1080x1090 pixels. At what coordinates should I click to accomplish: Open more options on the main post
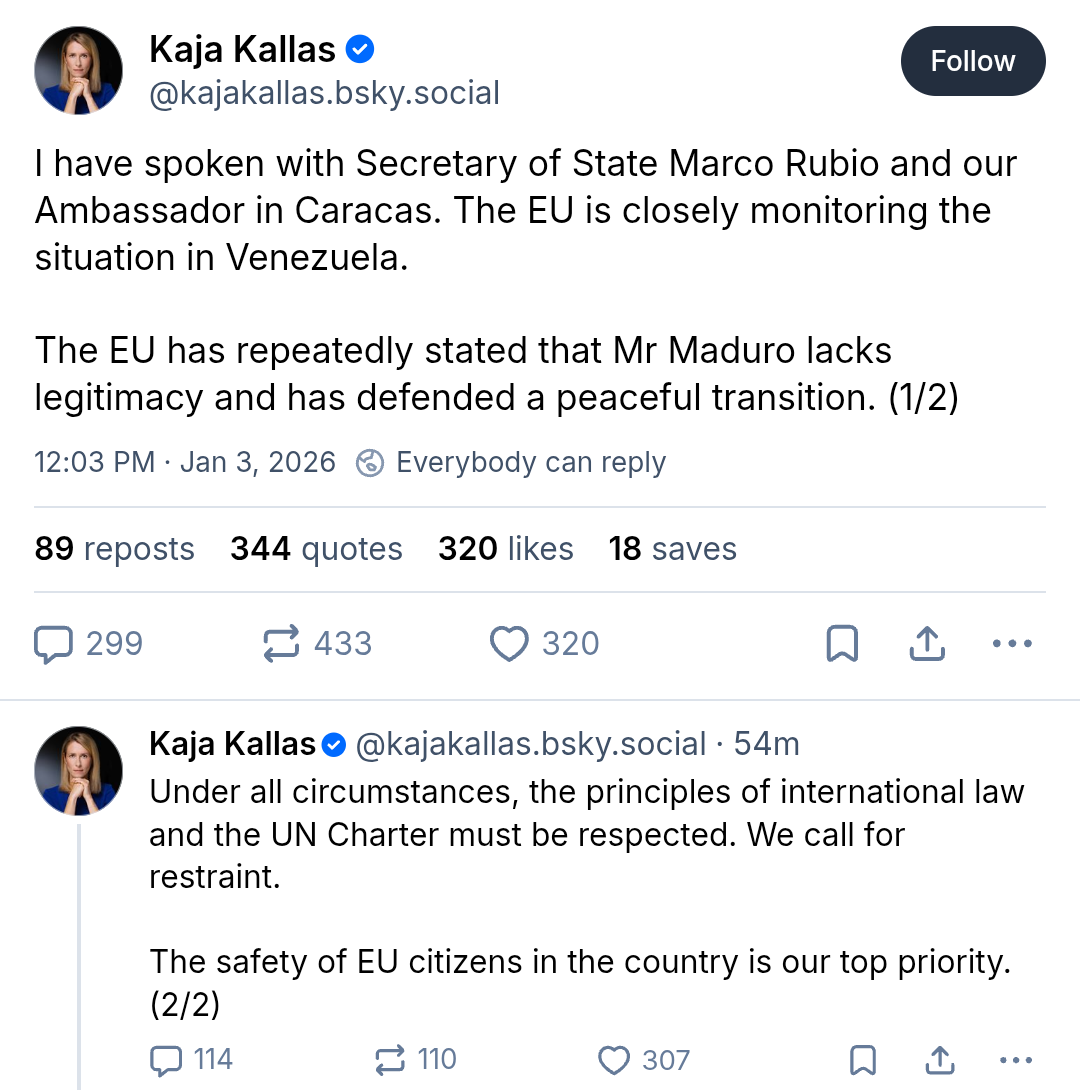point(1011,644)
